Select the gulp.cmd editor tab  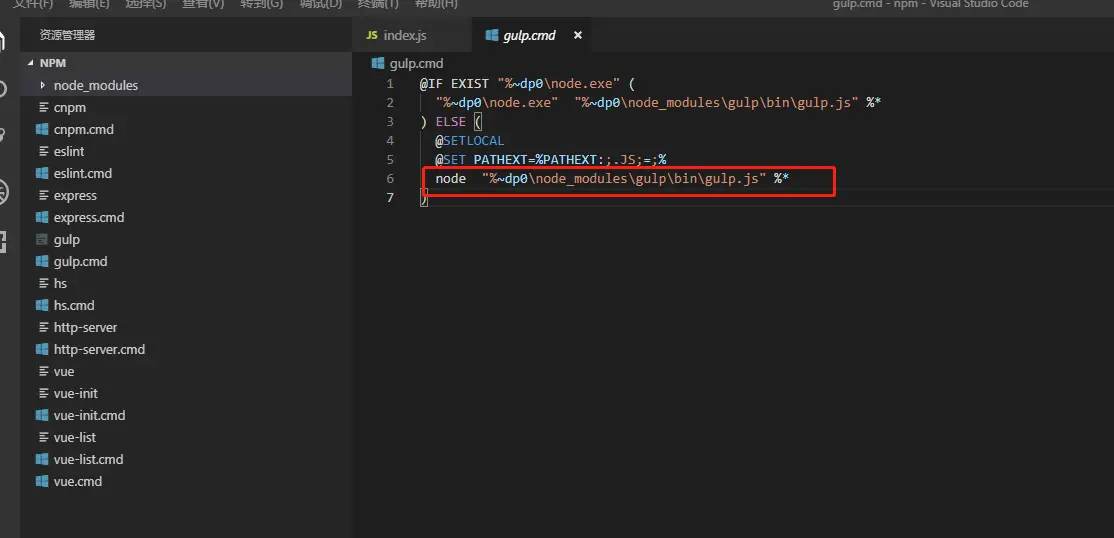pos(529,36)
